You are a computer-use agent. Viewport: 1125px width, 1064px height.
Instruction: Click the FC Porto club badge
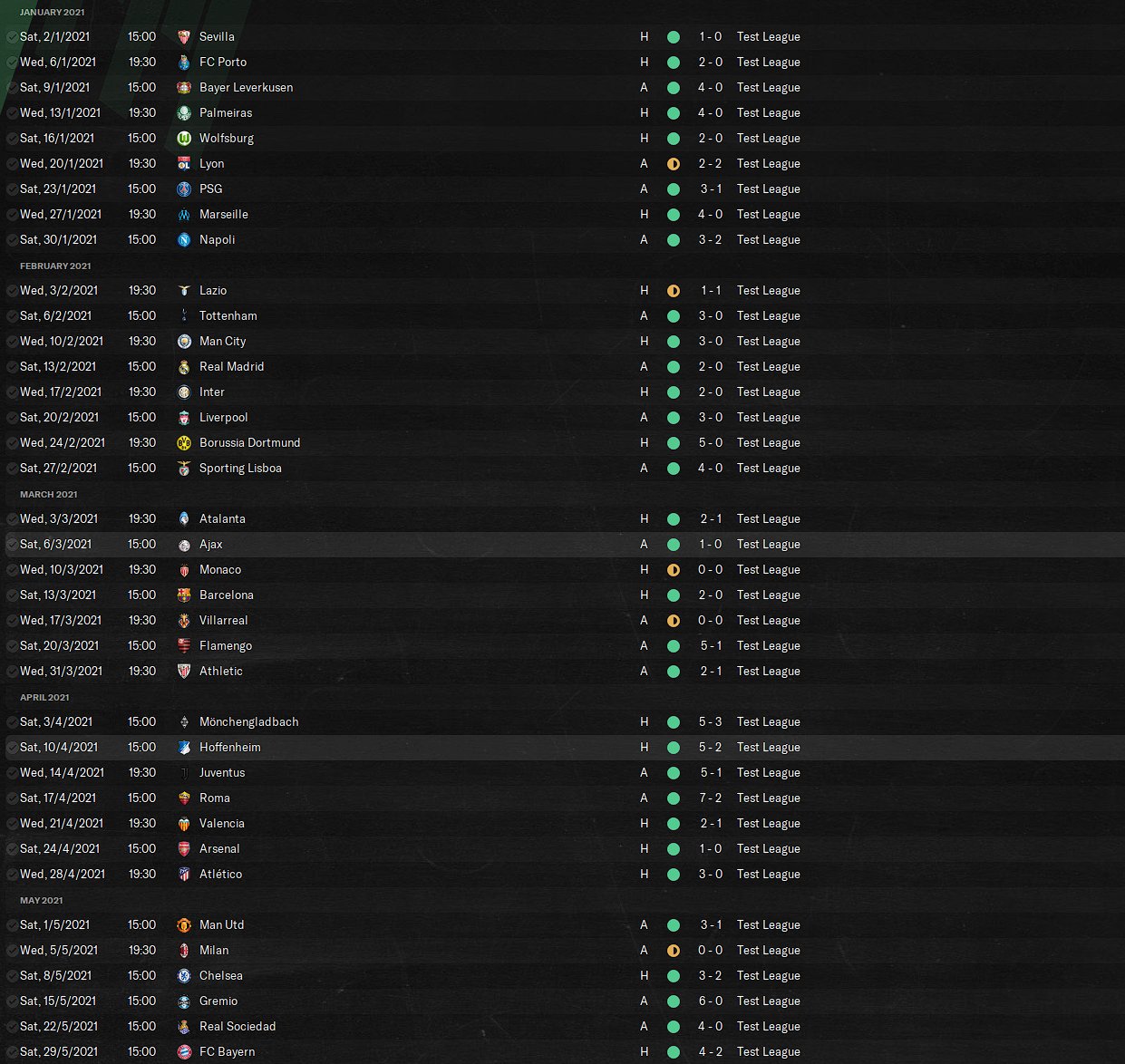pyautogui.click(x=184, y=63)
